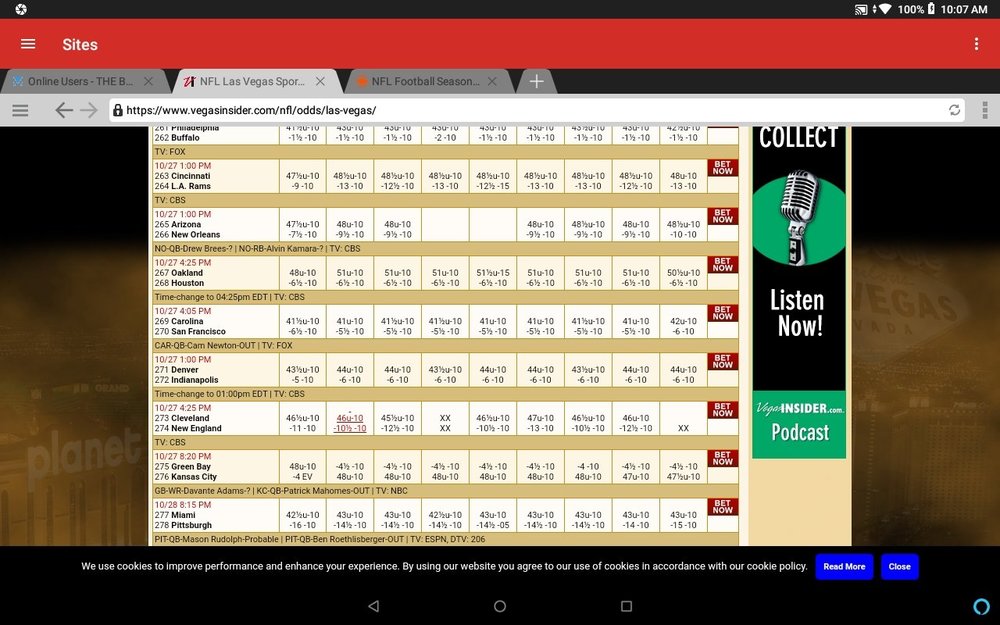Open Alexa assistant icon in bottom corner
The image size is (1000, 625).
click(x=982, y=606)
